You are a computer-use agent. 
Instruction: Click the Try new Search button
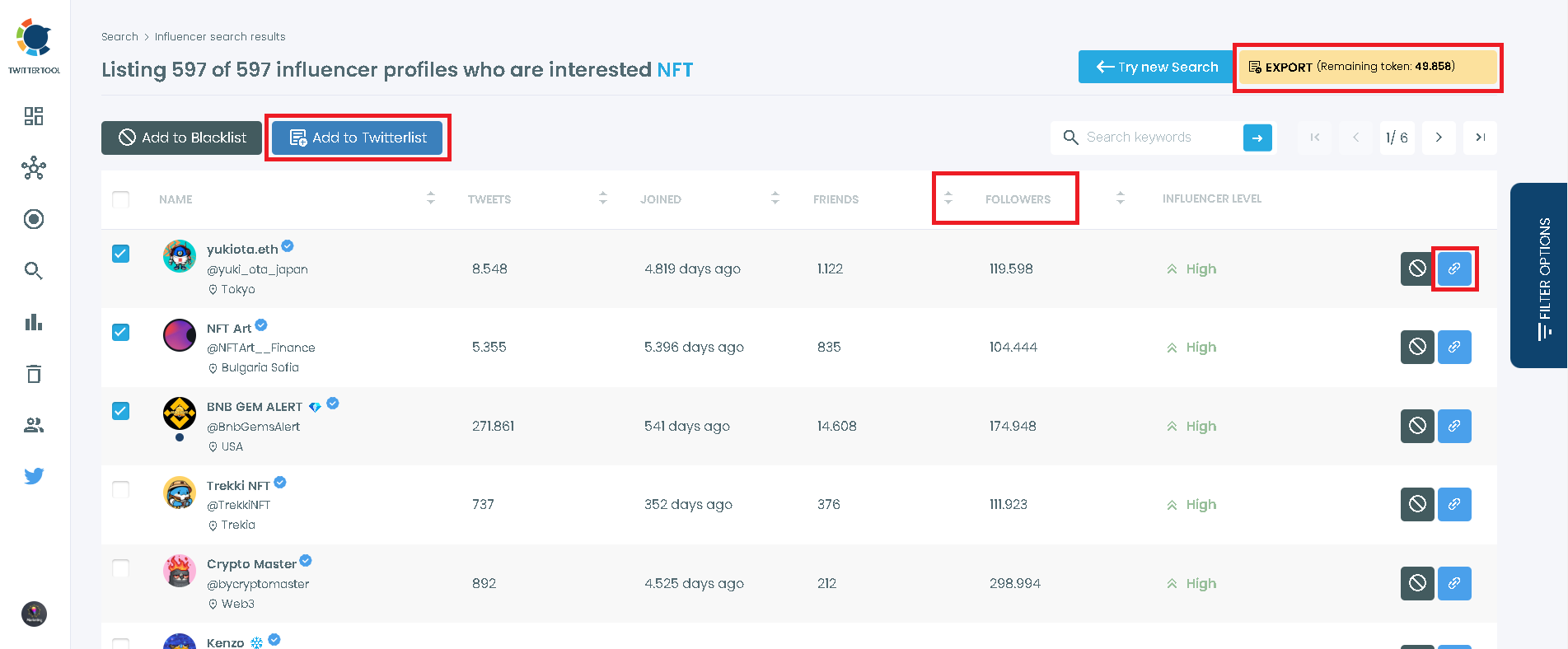click(1156, 67)
